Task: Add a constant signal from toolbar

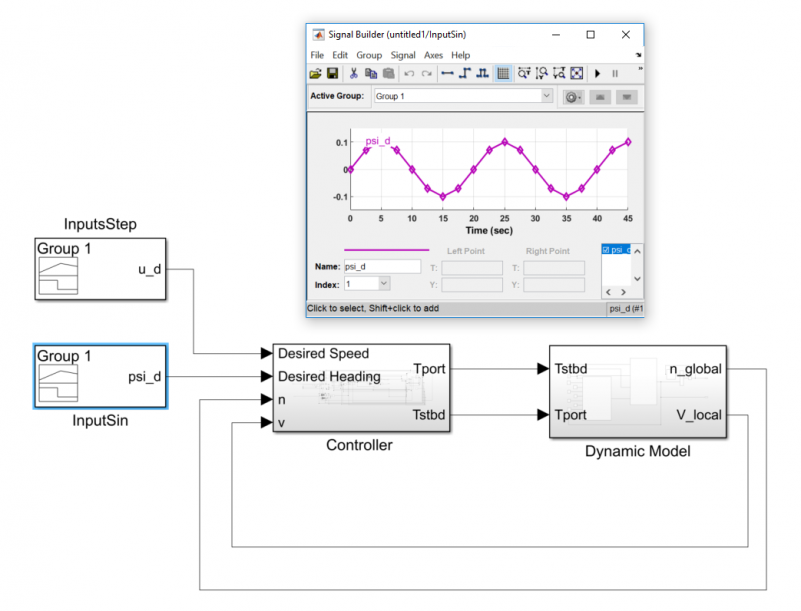Action: tap(447, 73)
